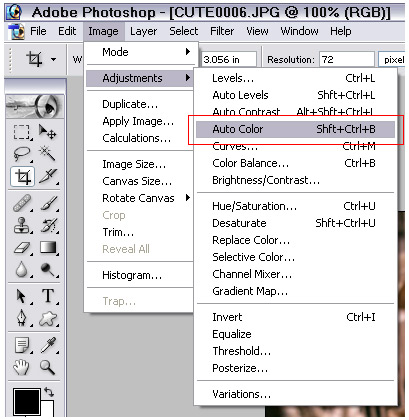Select the Magic Wand tool

point(47,154)
